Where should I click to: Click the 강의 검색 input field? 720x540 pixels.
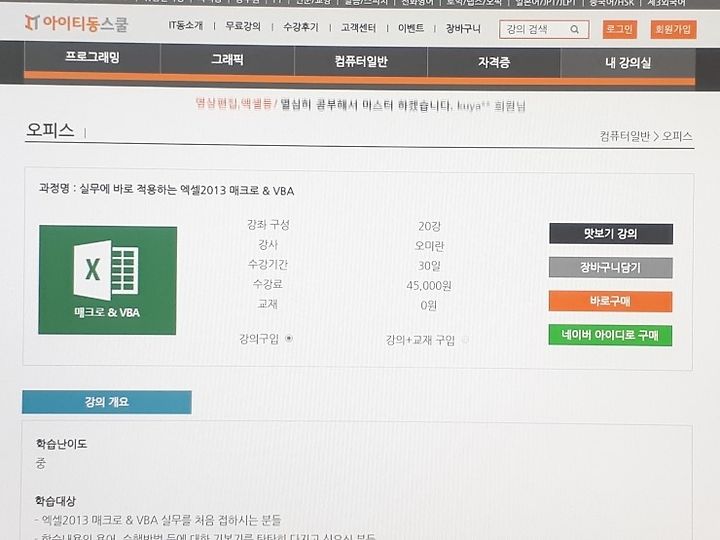(x=544, y=29)
